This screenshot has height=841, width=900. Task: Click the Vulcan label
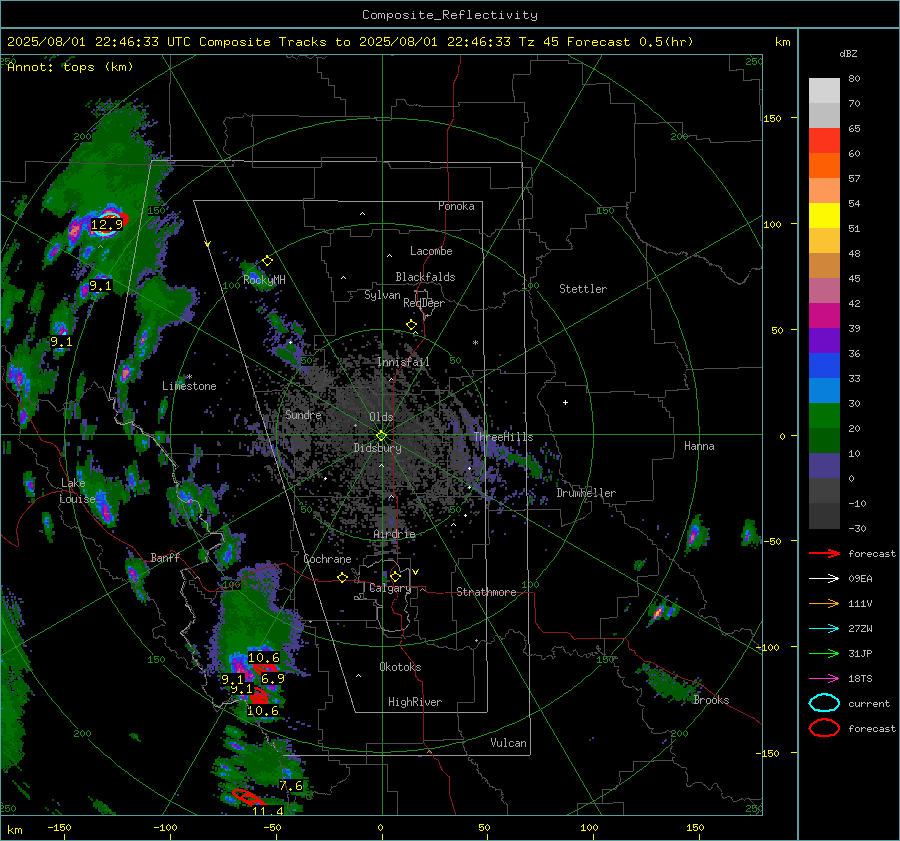[x=508, y=743]
